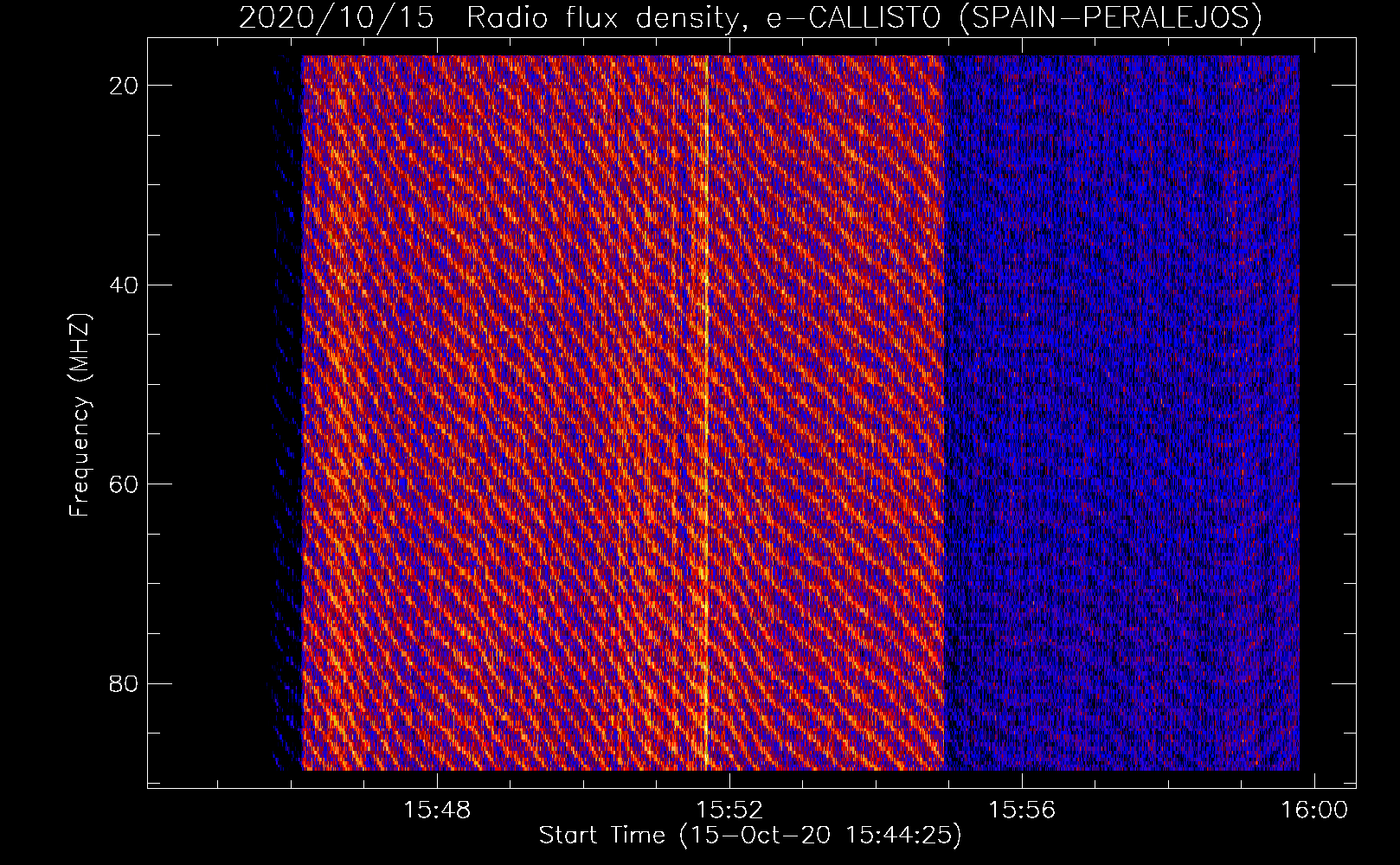
Task: Click the 'Start Time (15-Oct-20 15:44:25)' label
Action: (x=750, y=836)
